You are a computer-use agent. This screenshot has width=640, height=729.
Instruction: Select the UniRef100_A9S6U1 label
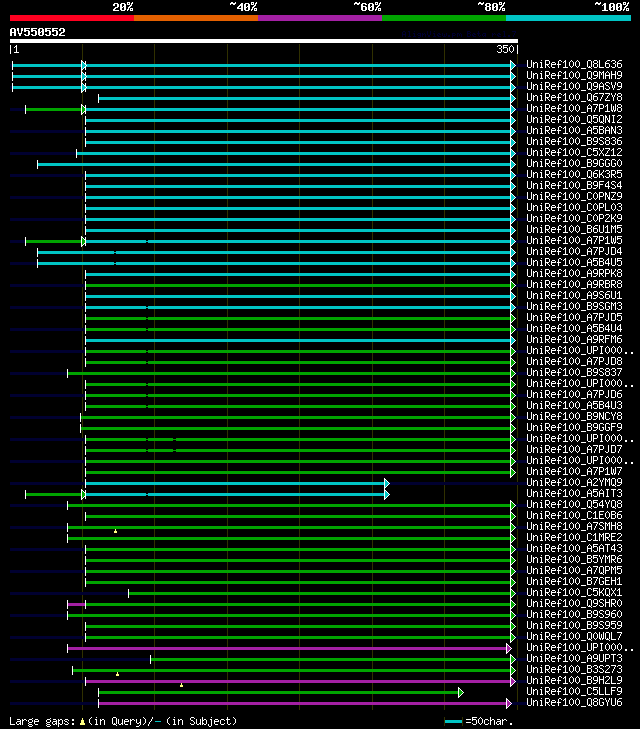click(x=574, y=296)
